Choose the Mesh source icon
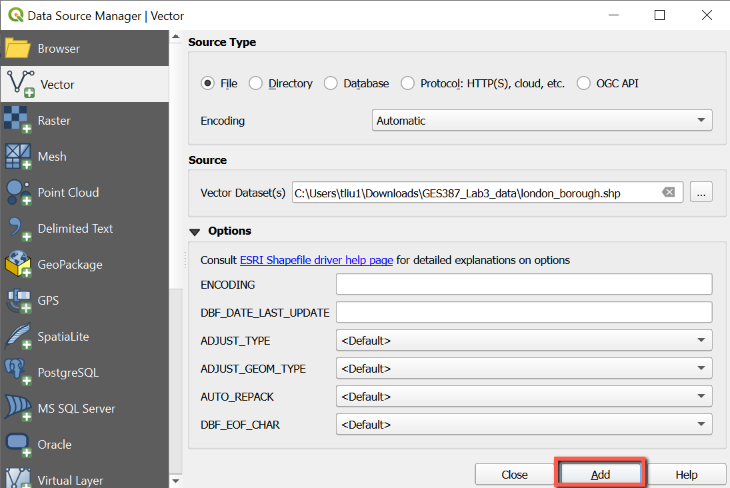This screenshot has height=488, width=730. [x=18, y=156]
